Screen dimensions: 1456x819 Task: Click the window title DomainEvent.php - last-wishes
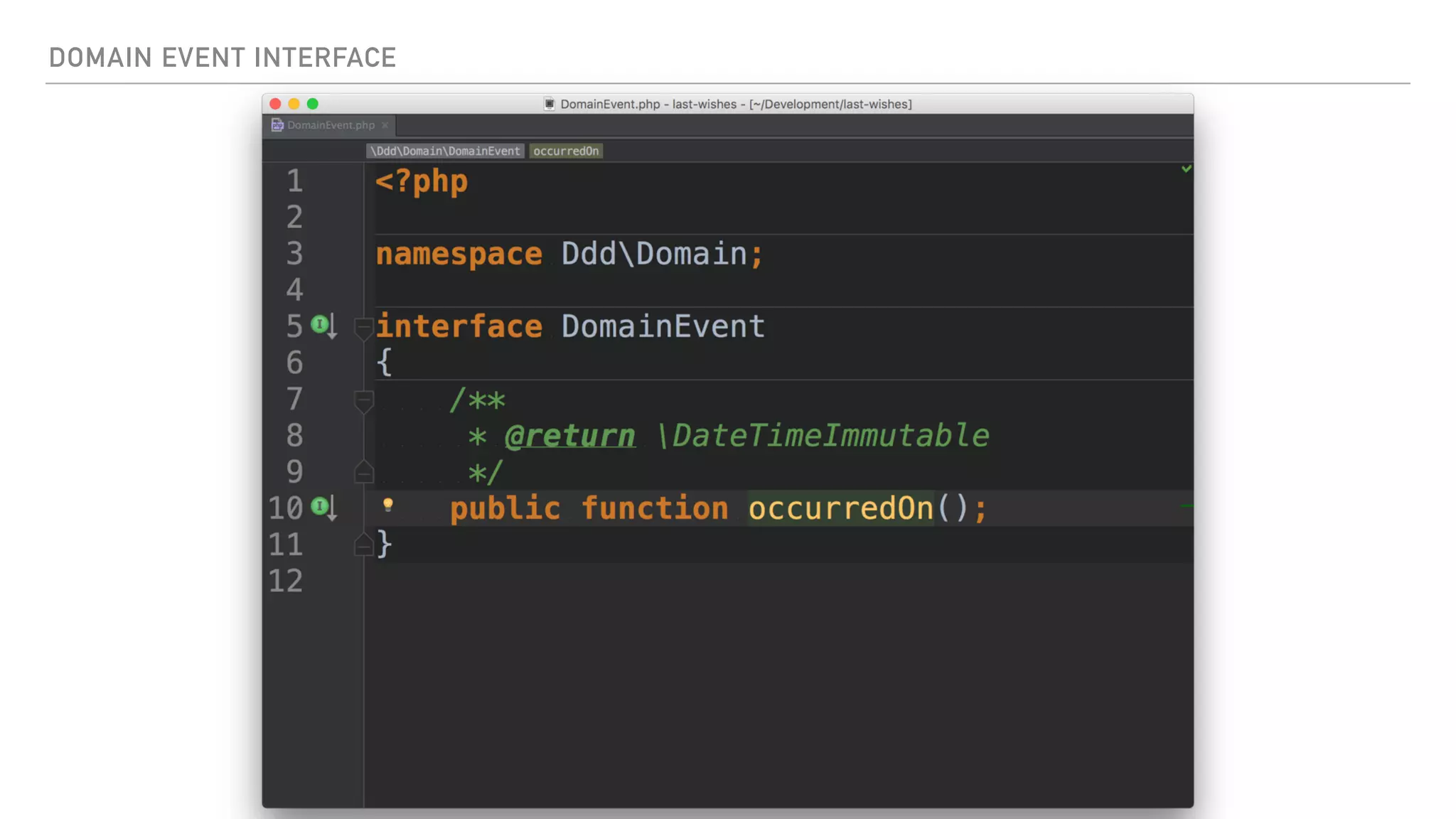coord(736,104)
